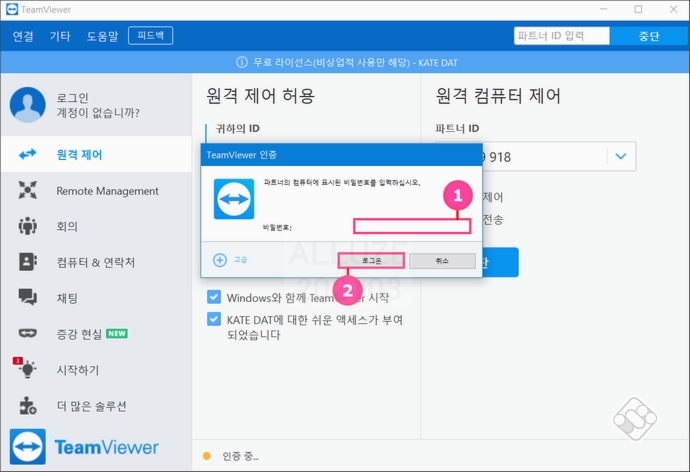690x472 pixels.
Task: Toggle KATE DAT 쉬운 액세스 checkbox
Action: [x=214, y=318]
